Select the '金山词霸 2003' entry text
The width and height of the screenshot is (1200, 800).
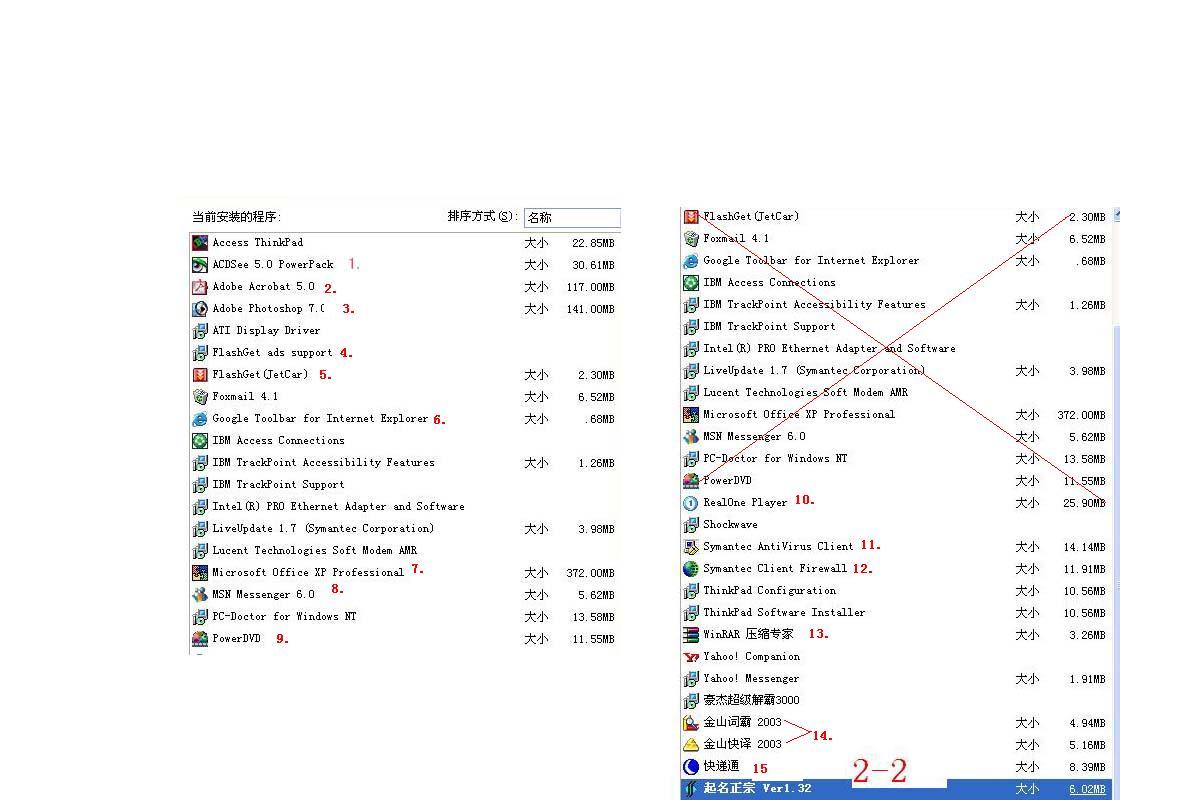click(x=742, y=722)
